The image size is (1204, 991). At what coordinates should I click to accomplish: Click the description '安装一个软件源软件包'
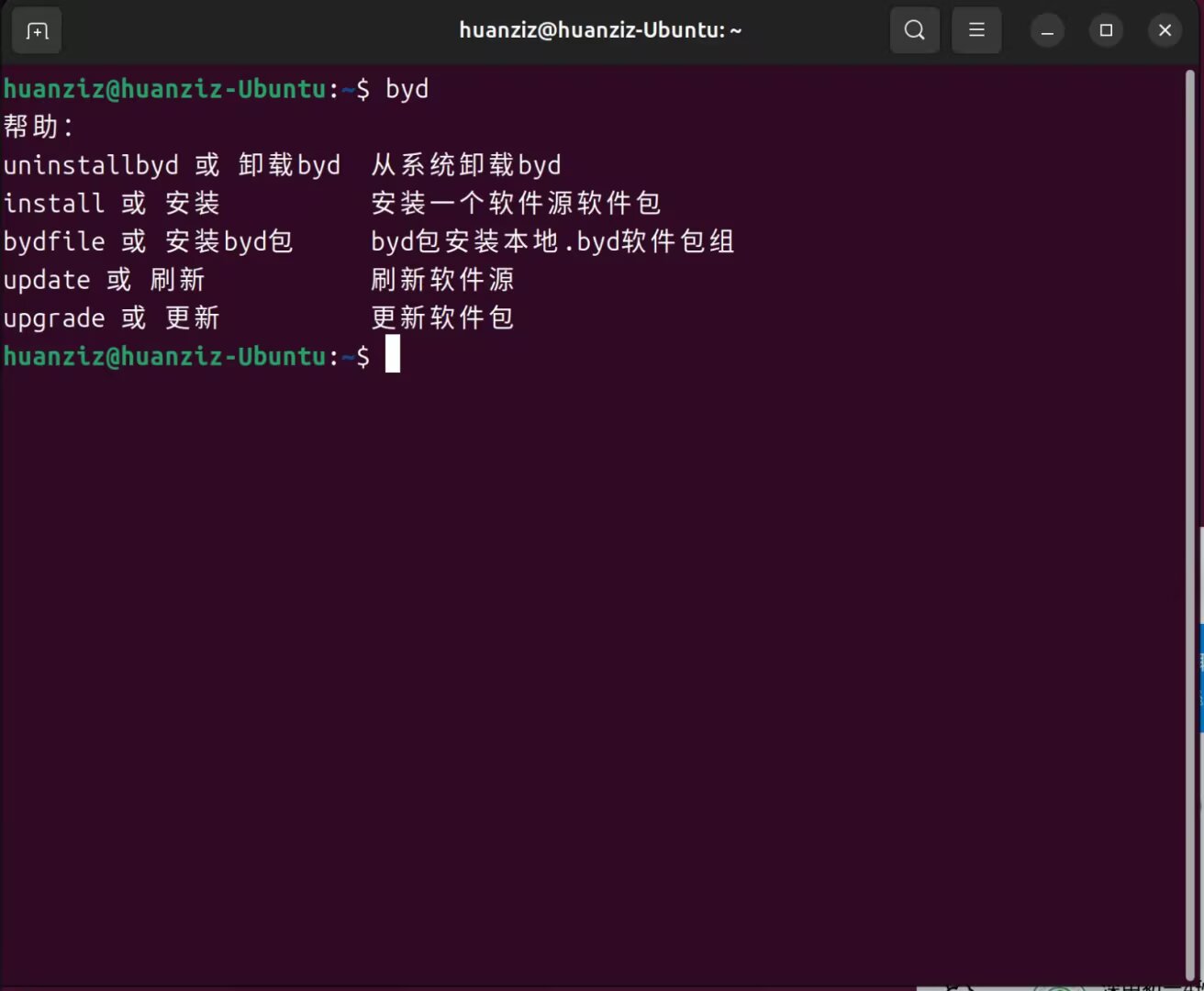point(516,204)
